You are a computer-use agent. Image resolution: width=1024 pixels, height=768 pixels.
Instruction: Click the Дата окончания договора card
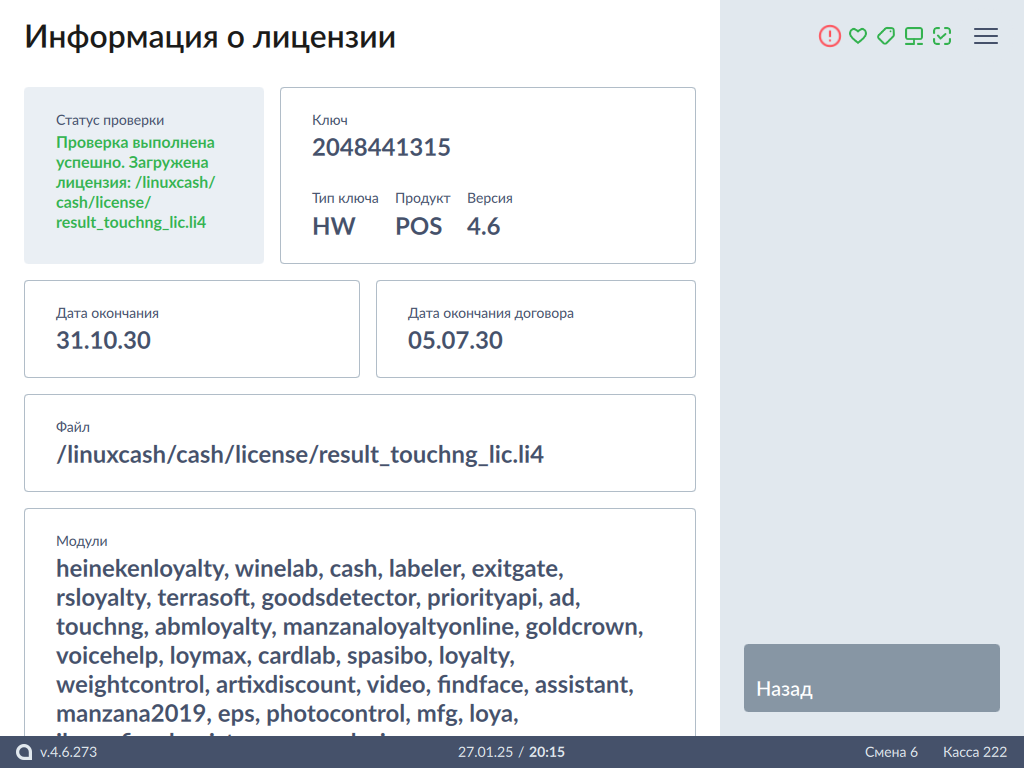point(535,329)
